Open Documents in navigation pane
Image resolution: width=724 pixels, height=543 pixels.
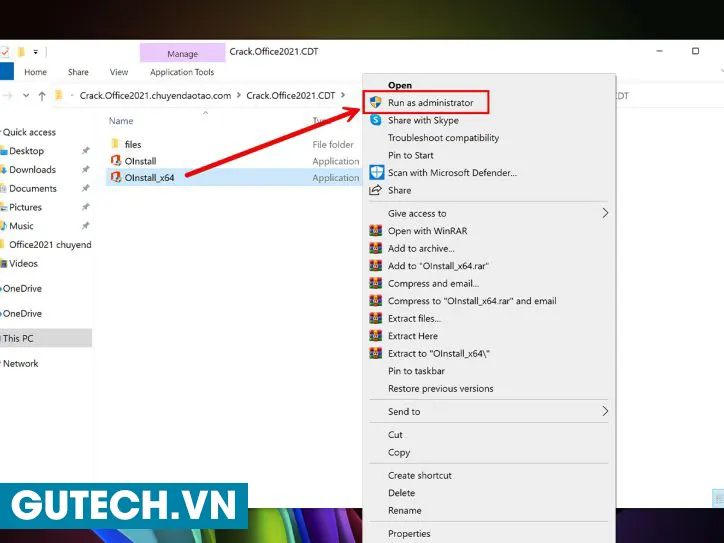(33, 188)
